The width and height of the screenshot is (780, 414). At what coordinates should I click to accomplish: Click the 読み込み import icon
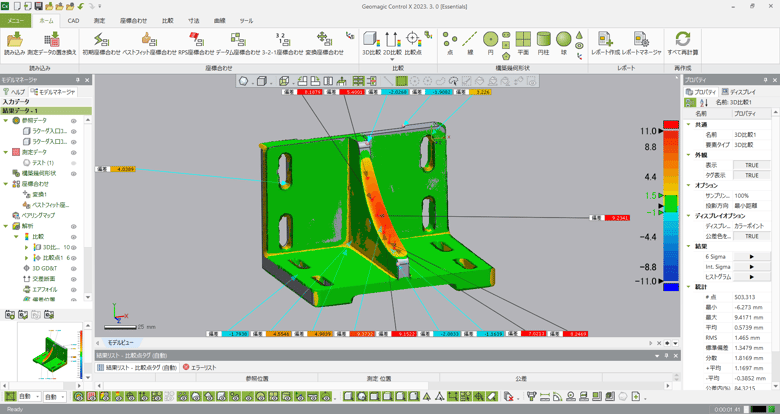coord(14,39)
